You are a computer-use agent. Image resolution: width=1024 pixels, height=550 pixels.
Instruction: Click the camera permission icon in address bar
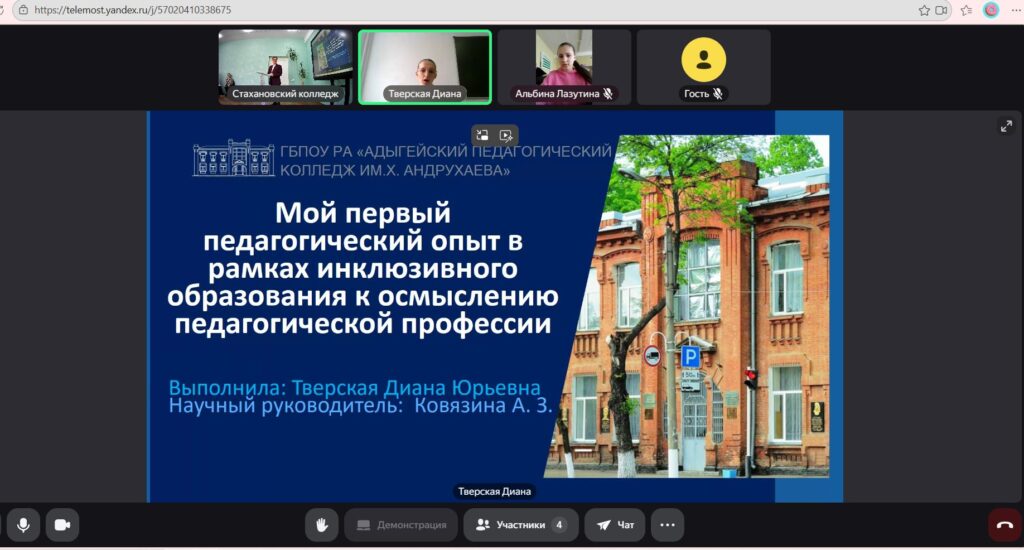click(941, 10)
